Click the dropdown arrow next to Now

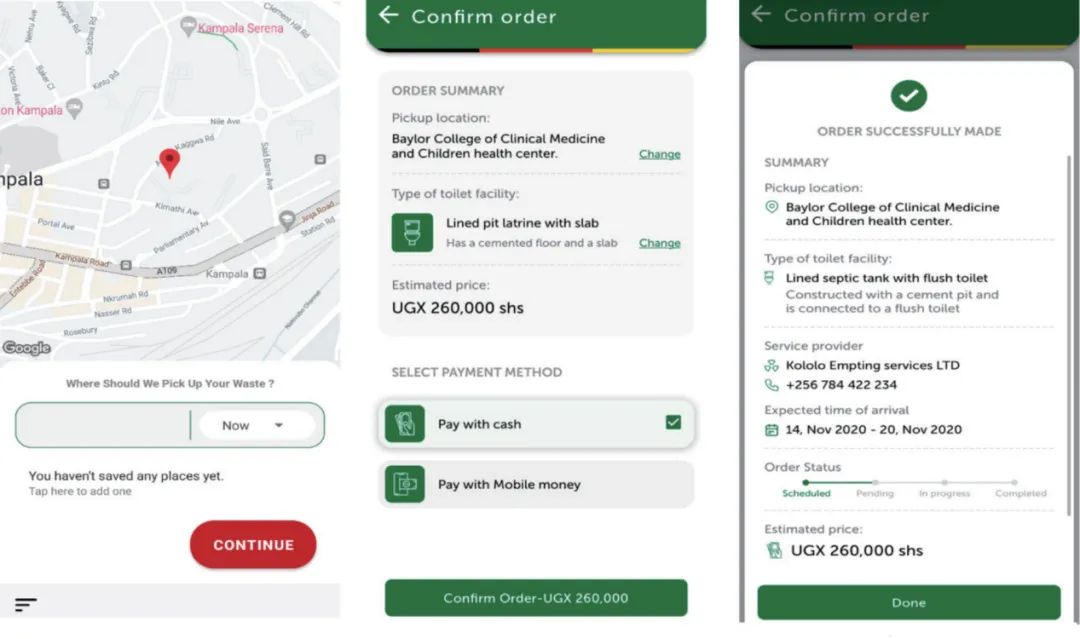click(x=279, y=425)
